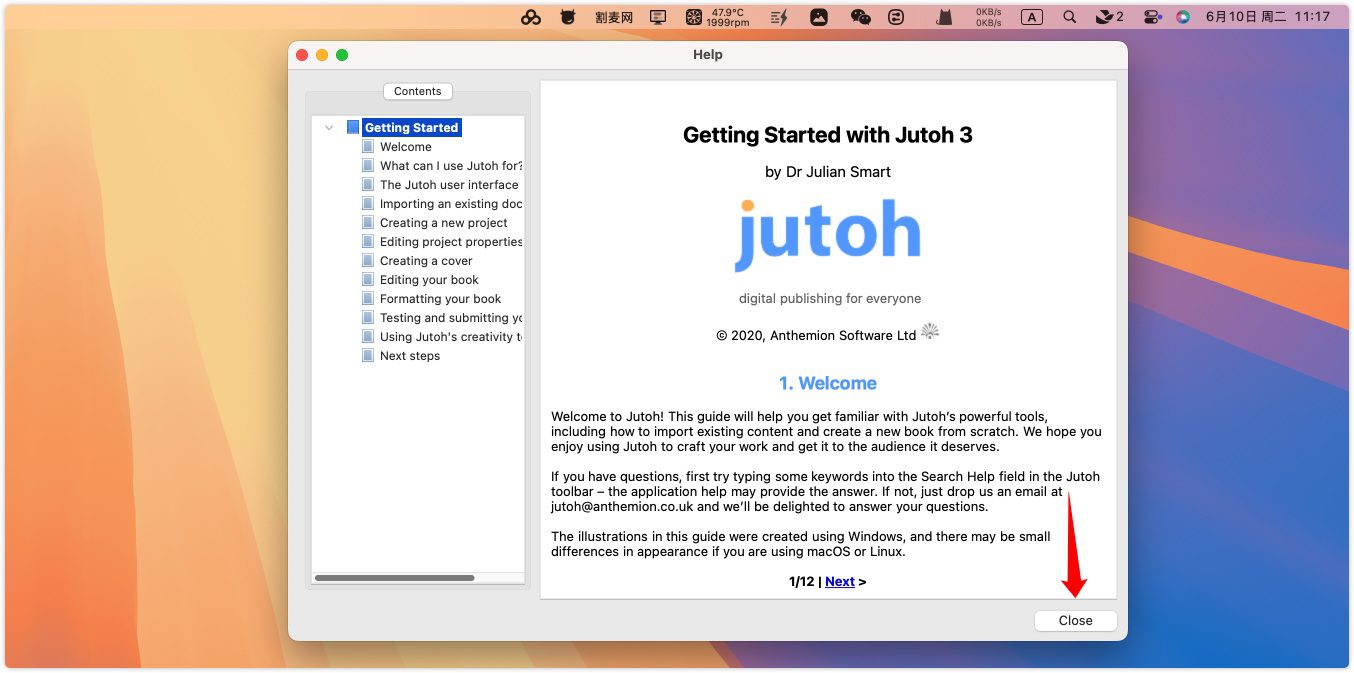The width and height of the screenshot is (1354, 673).
Task: Click page icon beside Next steps
Action: (368, 356)
